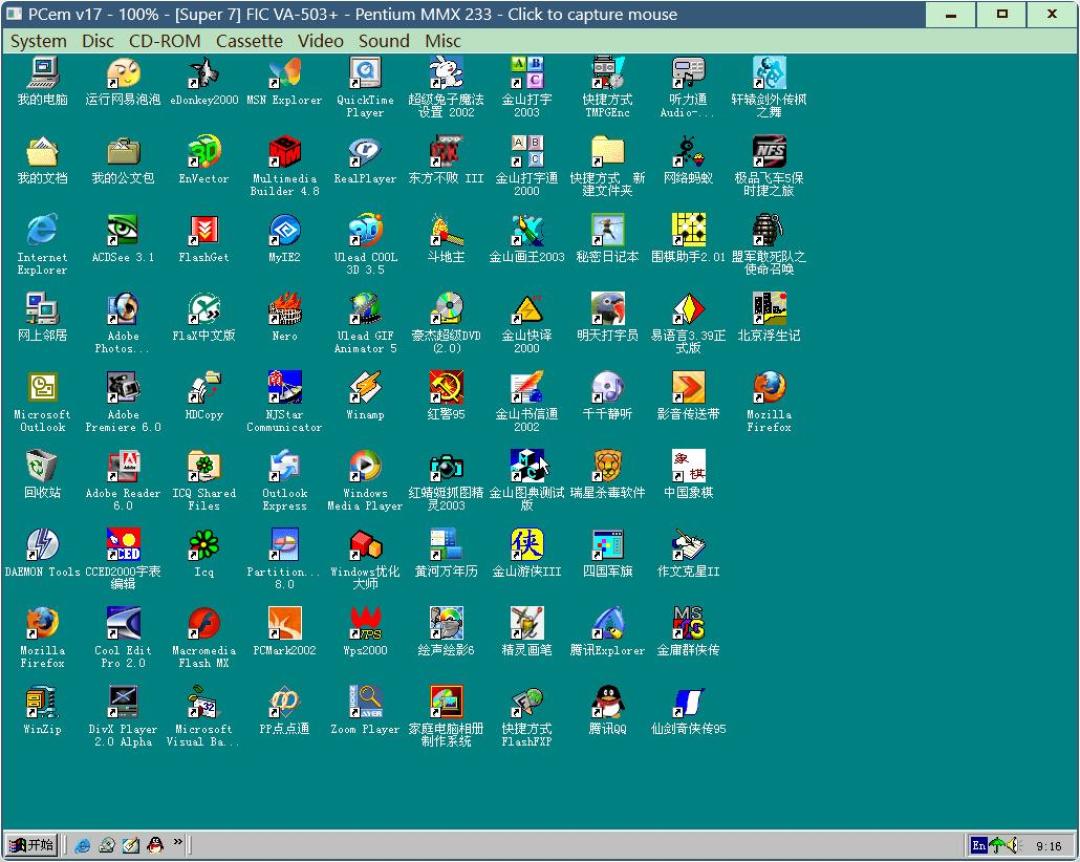Click the volume speaker tray icon
This screenshot has height=862, width=1080.
coord(1012,845)
